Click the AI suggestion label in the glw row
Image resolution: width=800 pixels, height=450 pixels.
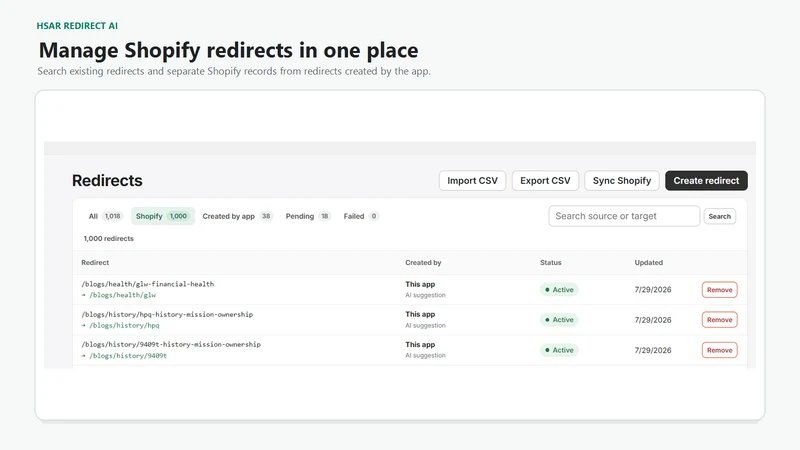425,295
